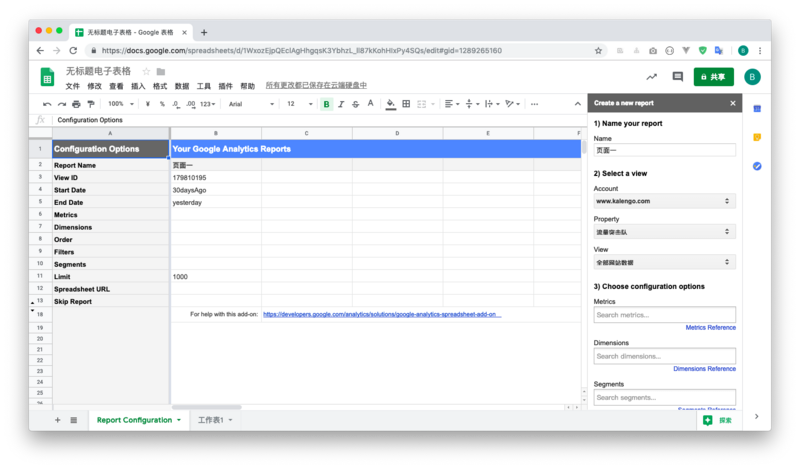Open the 插入 menu
800x469 pixels.
pos(138,86)
